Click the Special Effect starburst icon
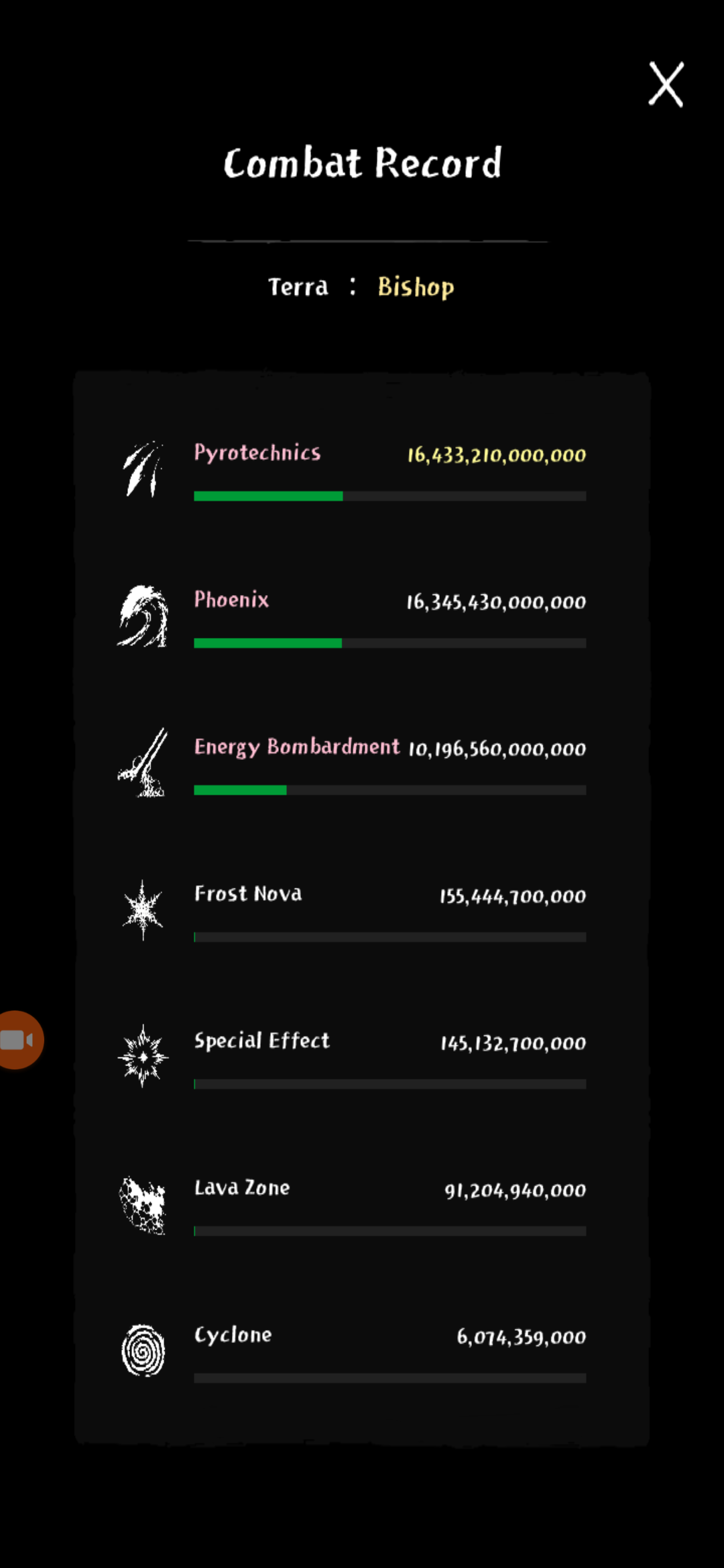This screenshot has width=724, height=1568. (143, 1057)
